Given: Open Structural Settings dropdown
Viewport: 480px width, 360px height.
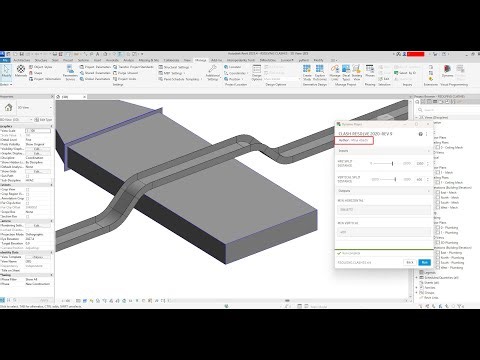Looking at the screenshot, I should pyautogui.click(x=175, y=67).
